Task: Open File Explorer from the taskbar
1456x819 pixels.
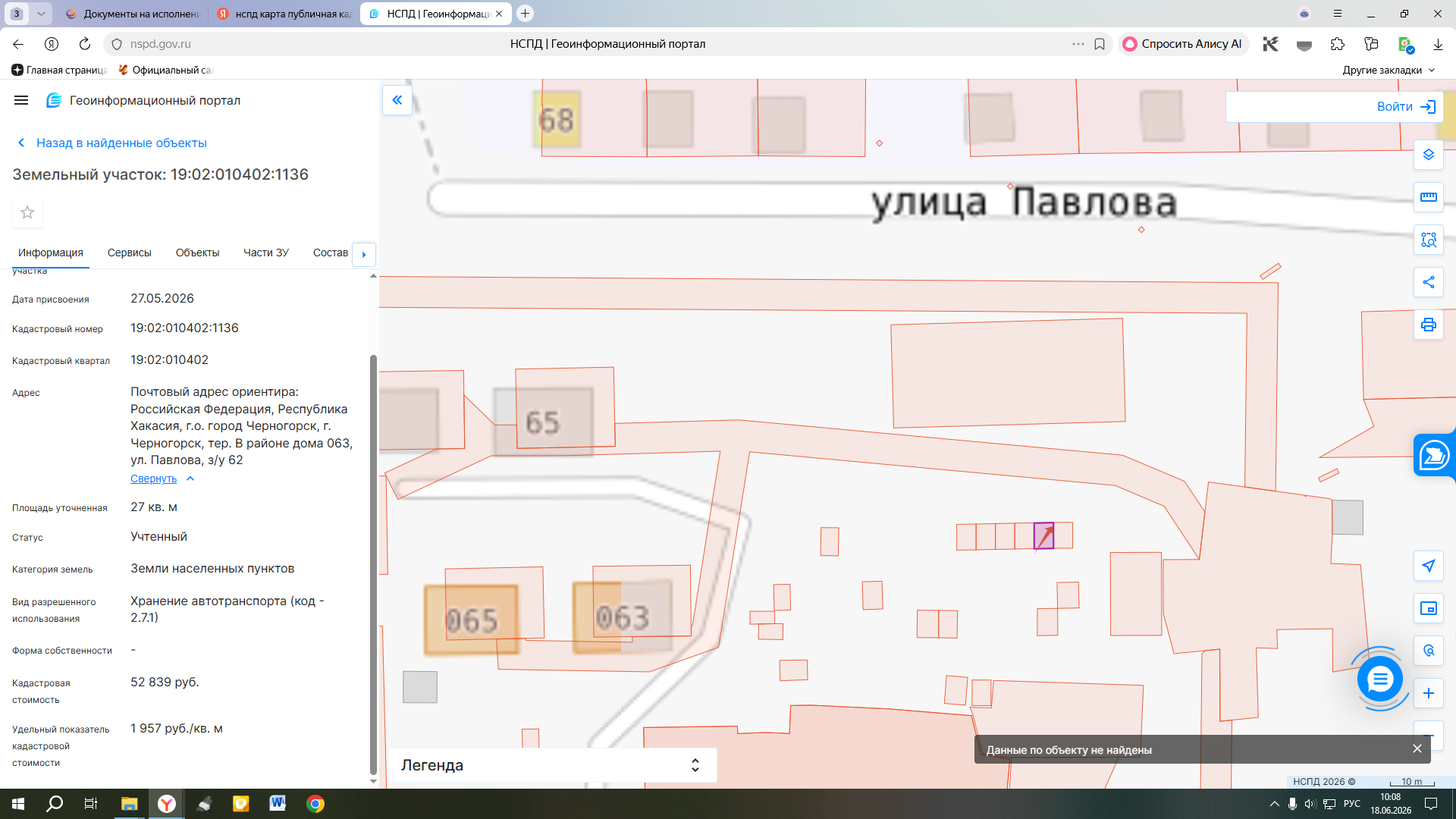Action: point(129,804)
